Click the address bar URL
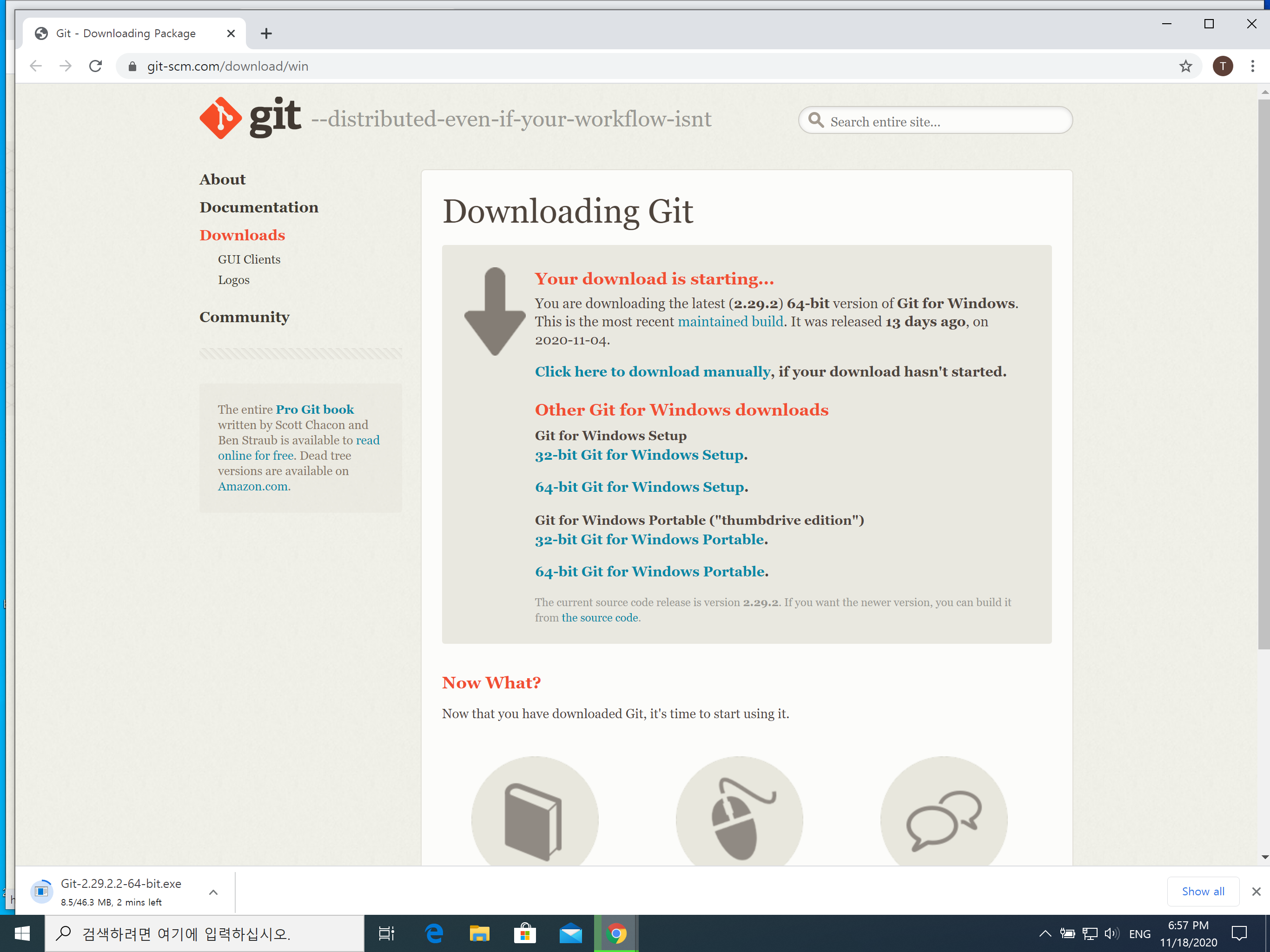The width and height of the screenshot is (1270, 952). 227,66
